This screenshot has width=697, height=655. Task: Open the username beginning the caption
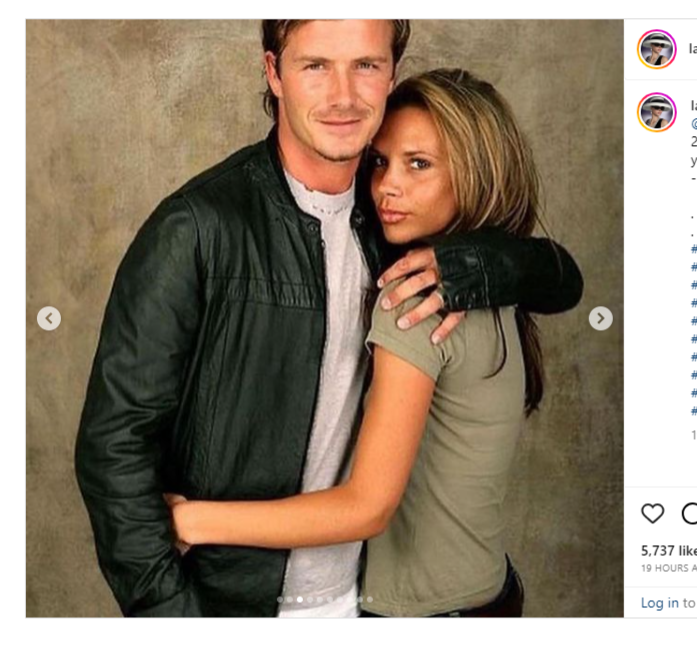coord(693,105)
